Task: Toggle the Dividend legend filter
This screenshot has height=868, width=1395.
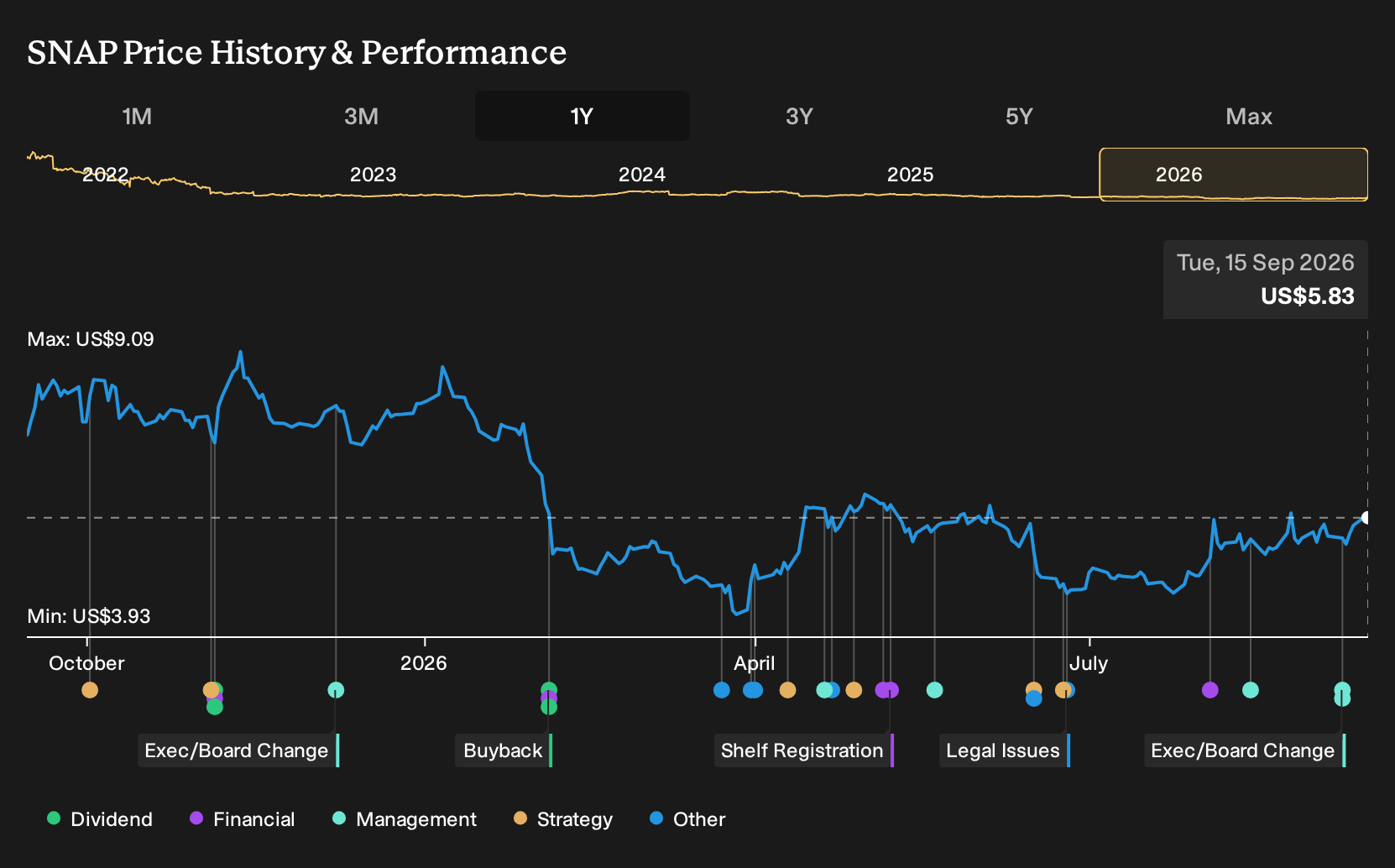Action: [x=100, y=819]
